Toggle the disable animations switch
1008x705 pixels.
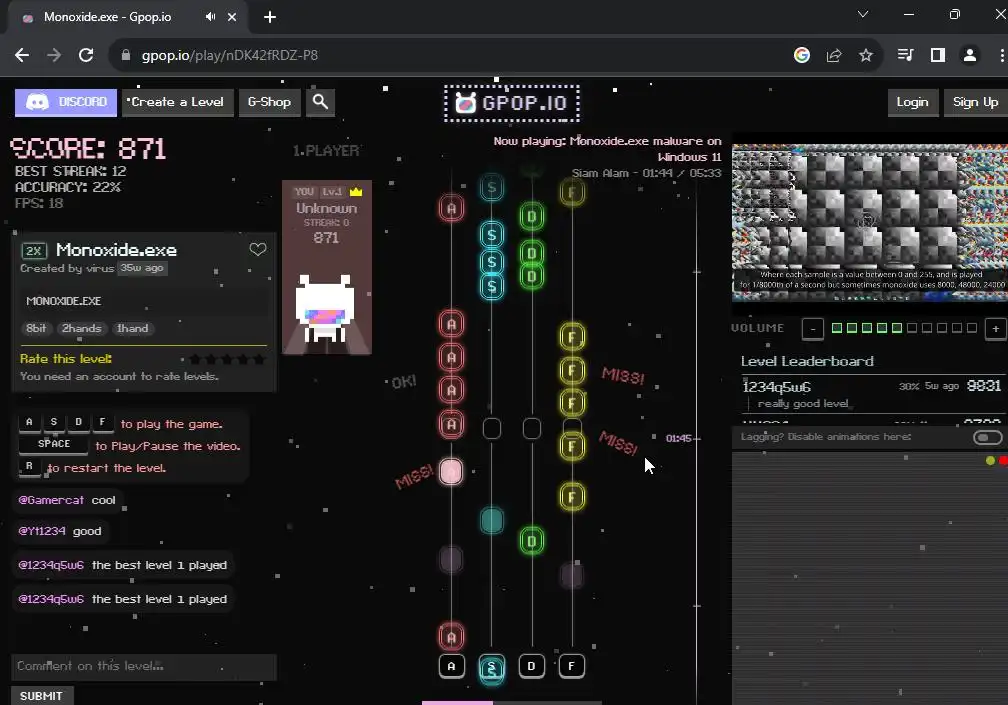(x=987, y=437)
